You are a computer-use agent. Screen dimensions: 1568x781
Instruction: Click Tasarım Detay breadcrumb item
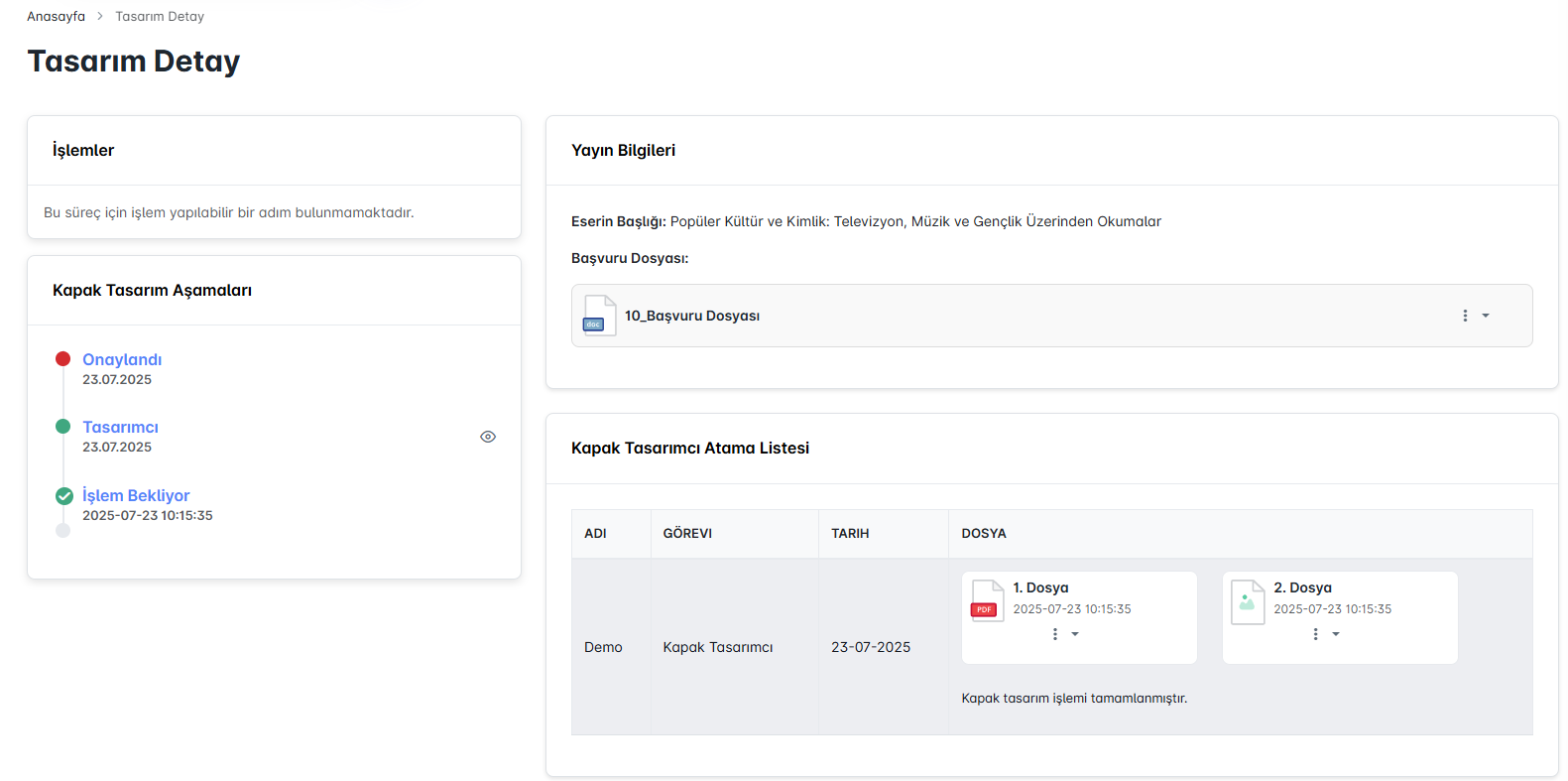[160, 17]
